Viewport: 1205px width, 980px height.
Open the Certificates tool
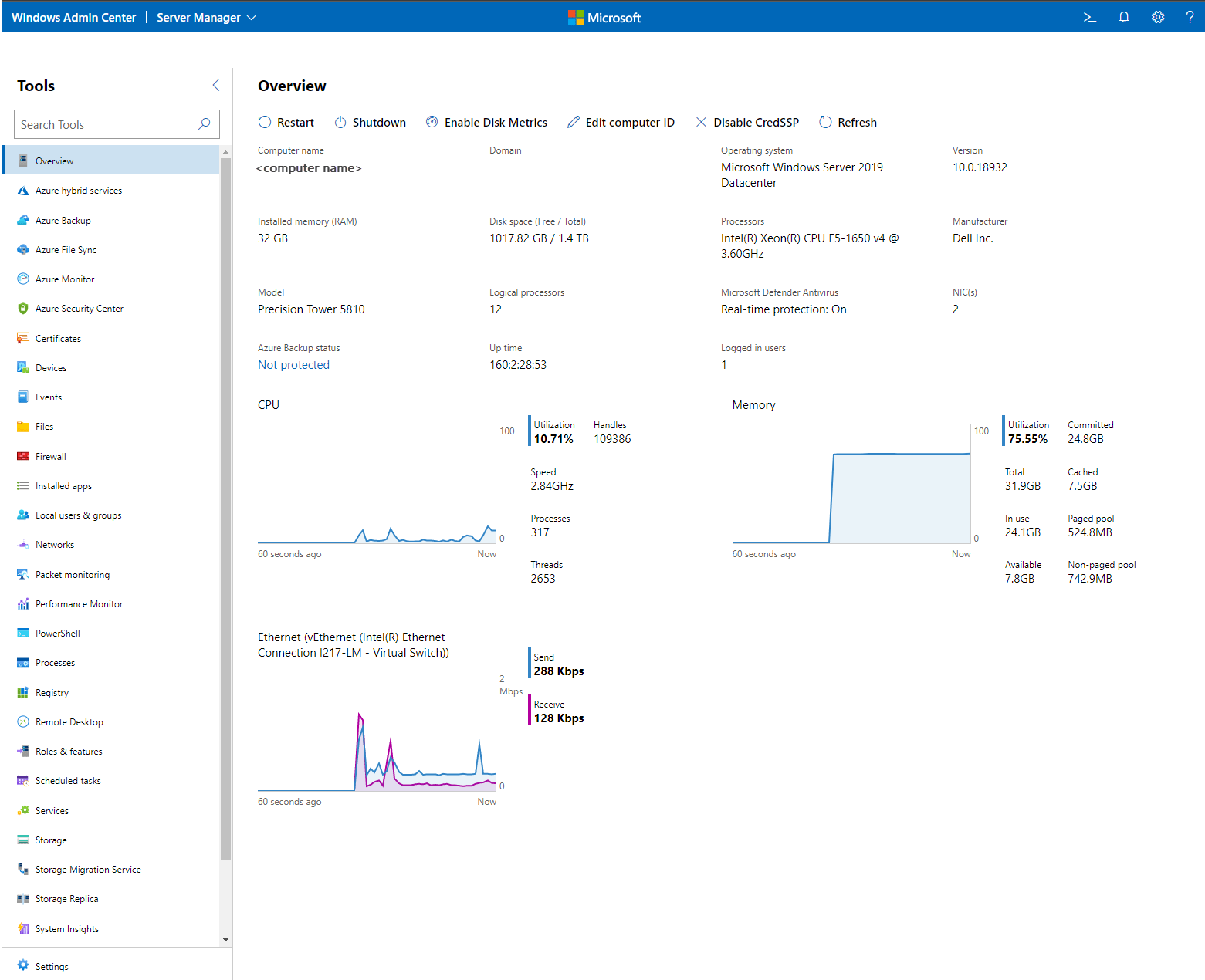tap(57, 338)
